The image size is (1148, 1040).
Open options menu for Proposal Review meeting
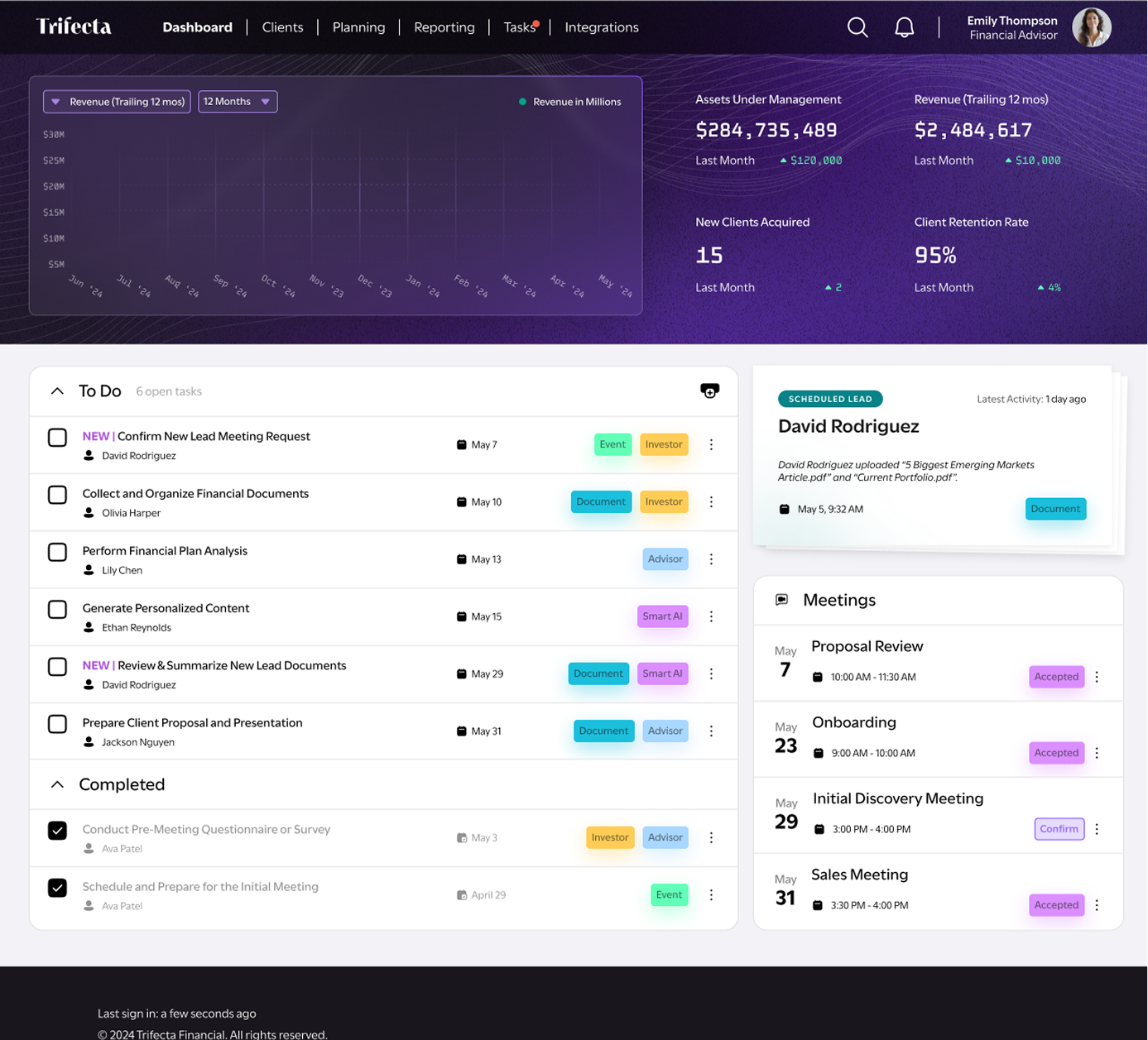1097,677
